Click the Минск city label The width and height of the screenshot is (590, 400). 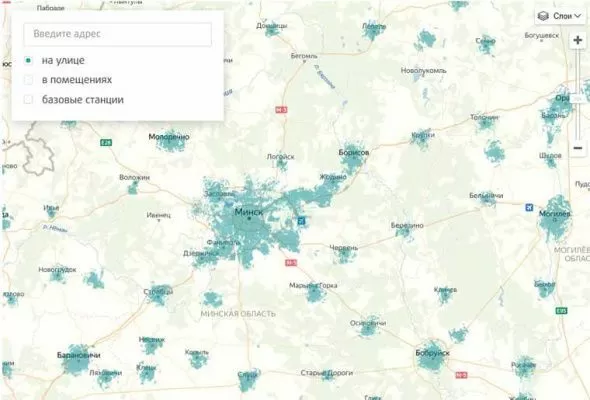(249, 212)
